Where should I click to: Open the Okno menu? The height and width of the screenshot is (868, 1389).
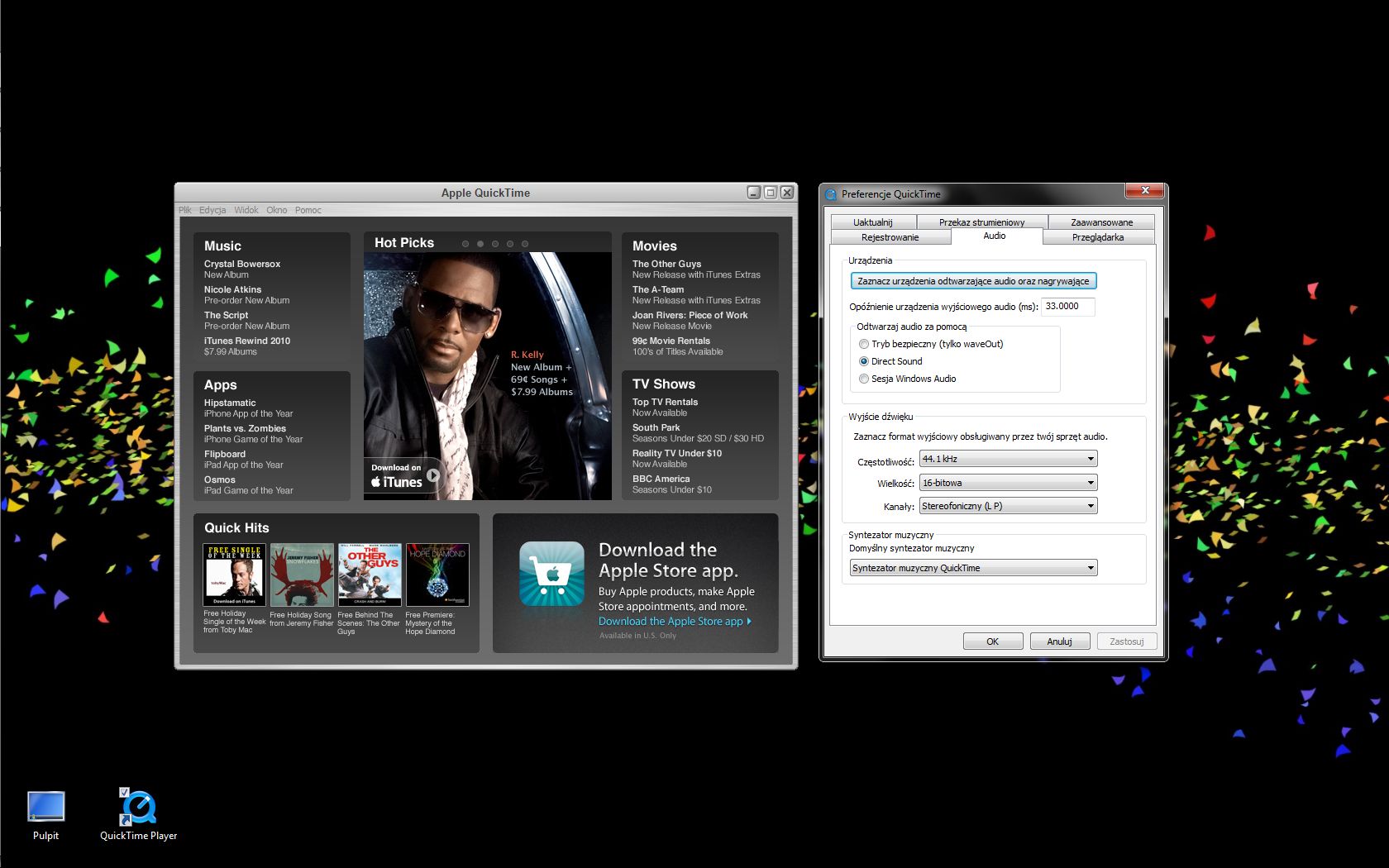coord(277,210)
